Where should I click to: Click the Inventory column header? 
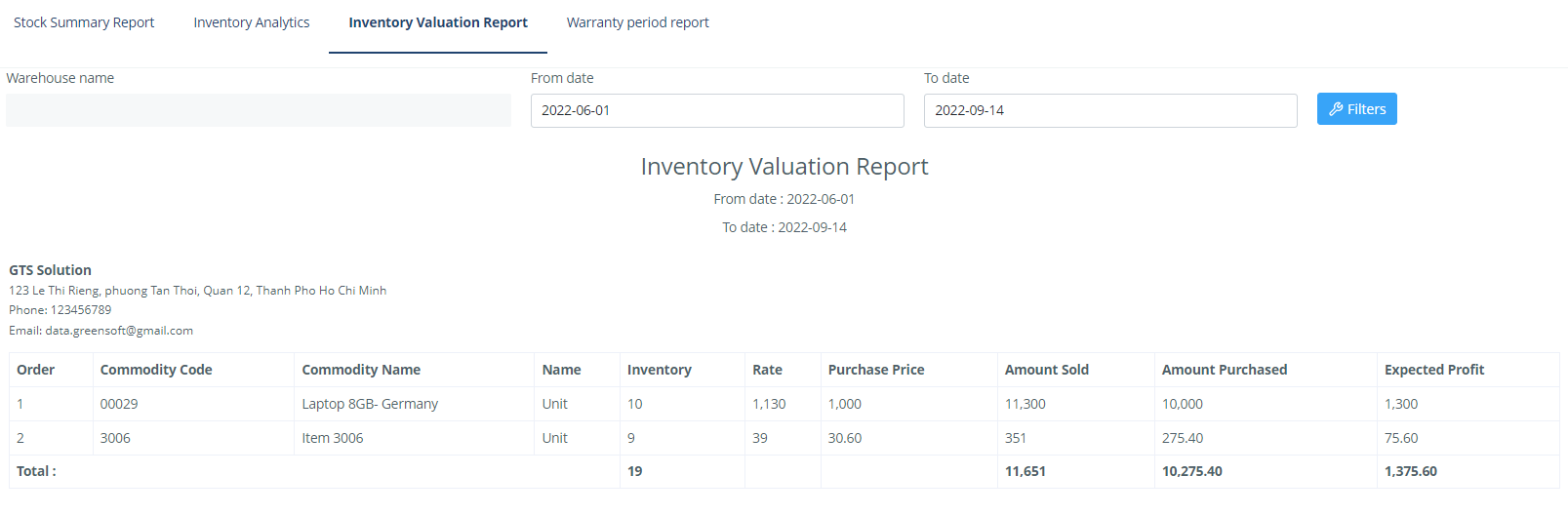[660, 370]
